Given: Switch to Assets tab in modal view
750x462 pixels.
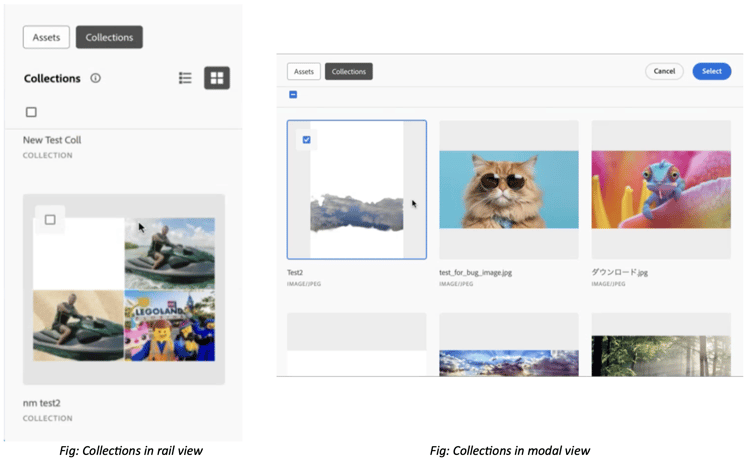Looking at the screenshot, I should tap(304, 71).
